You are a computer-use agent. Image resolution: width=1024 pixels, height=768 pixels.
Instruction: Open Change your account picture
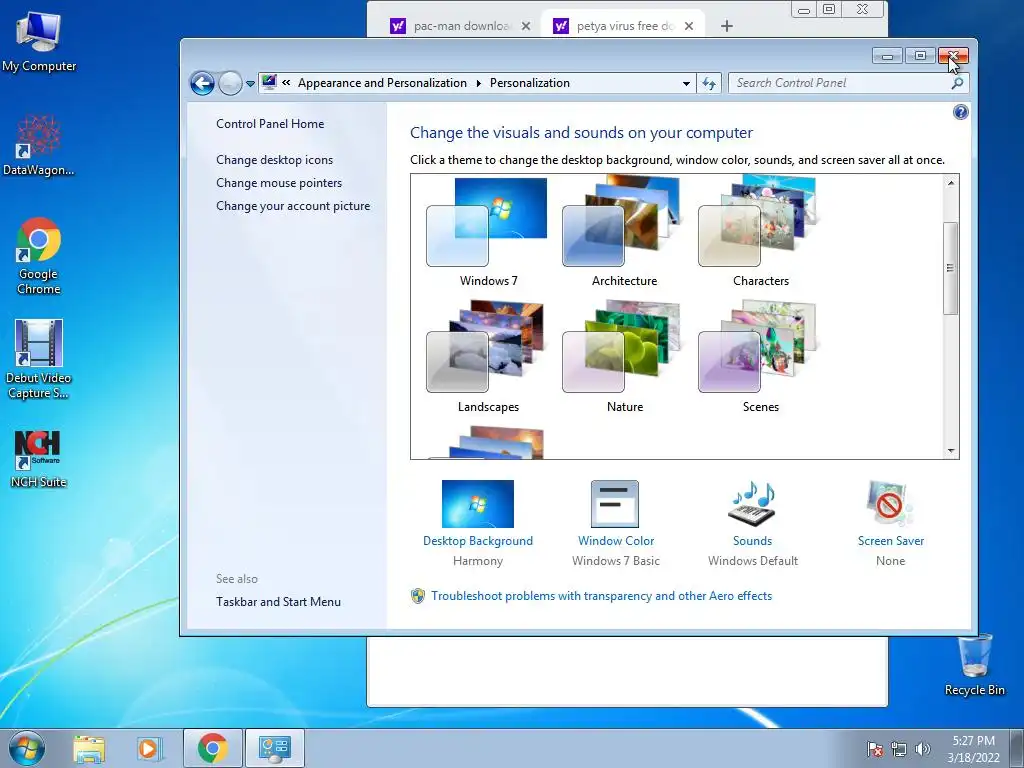[x=293, y=206]
